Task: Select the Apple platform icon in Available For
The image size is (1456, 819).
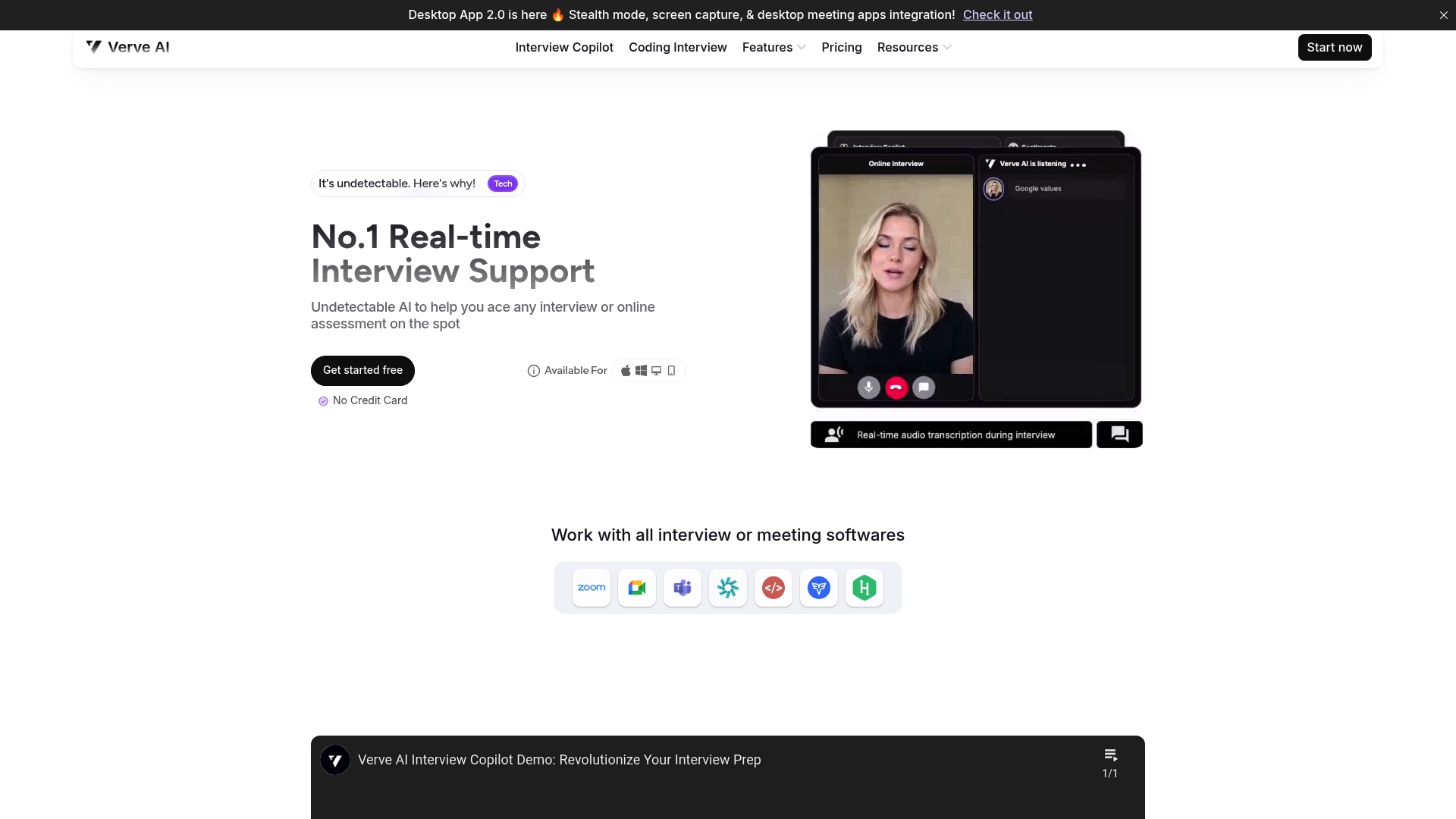Action: (x=626, y=370)
